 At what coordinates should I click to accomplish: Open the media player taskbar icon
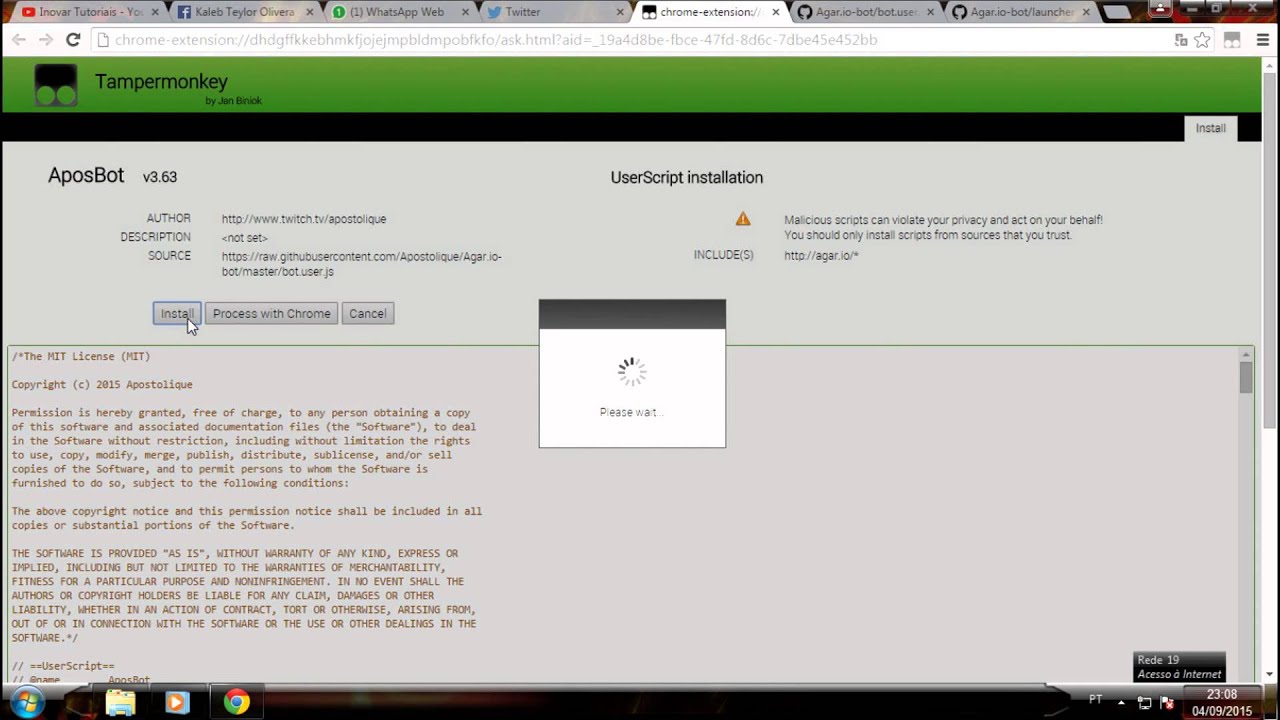point(178,702)
